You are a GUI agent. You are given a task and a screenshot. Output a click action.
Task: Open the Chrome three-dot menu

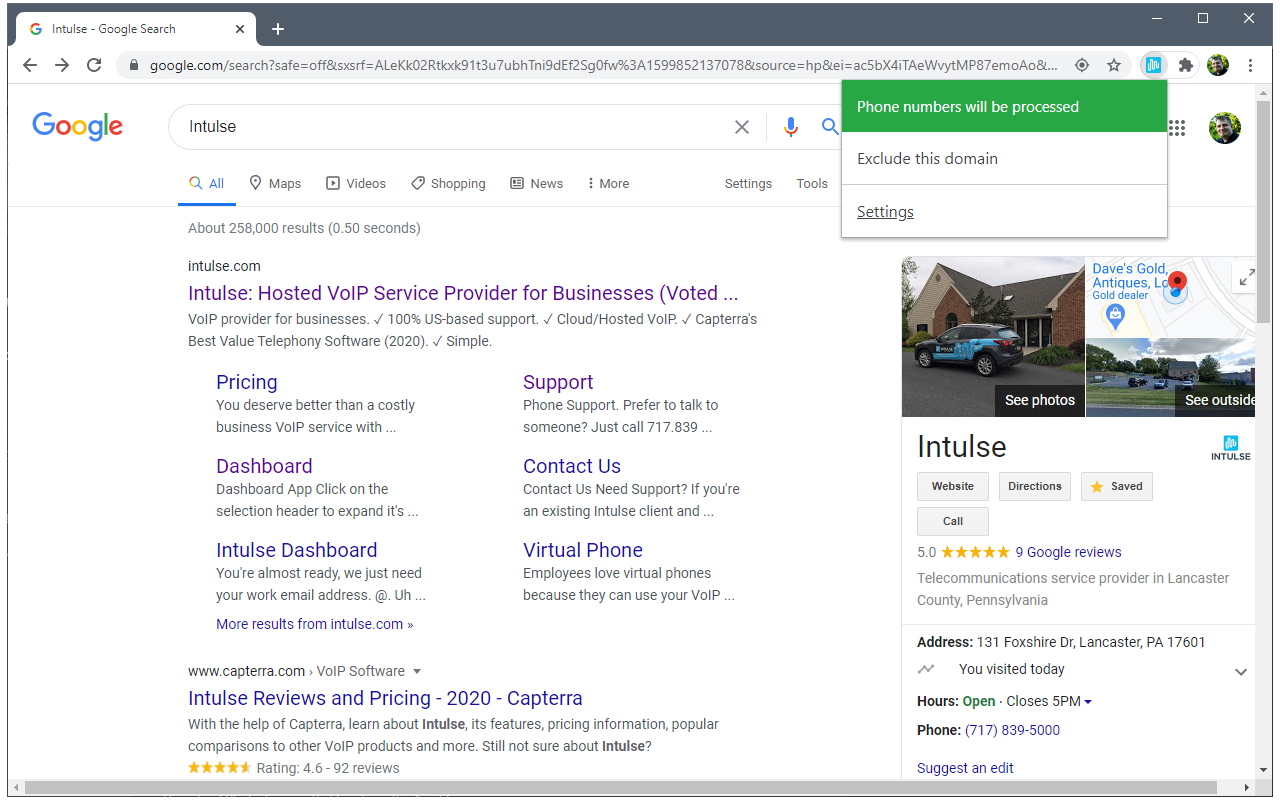1250,65
